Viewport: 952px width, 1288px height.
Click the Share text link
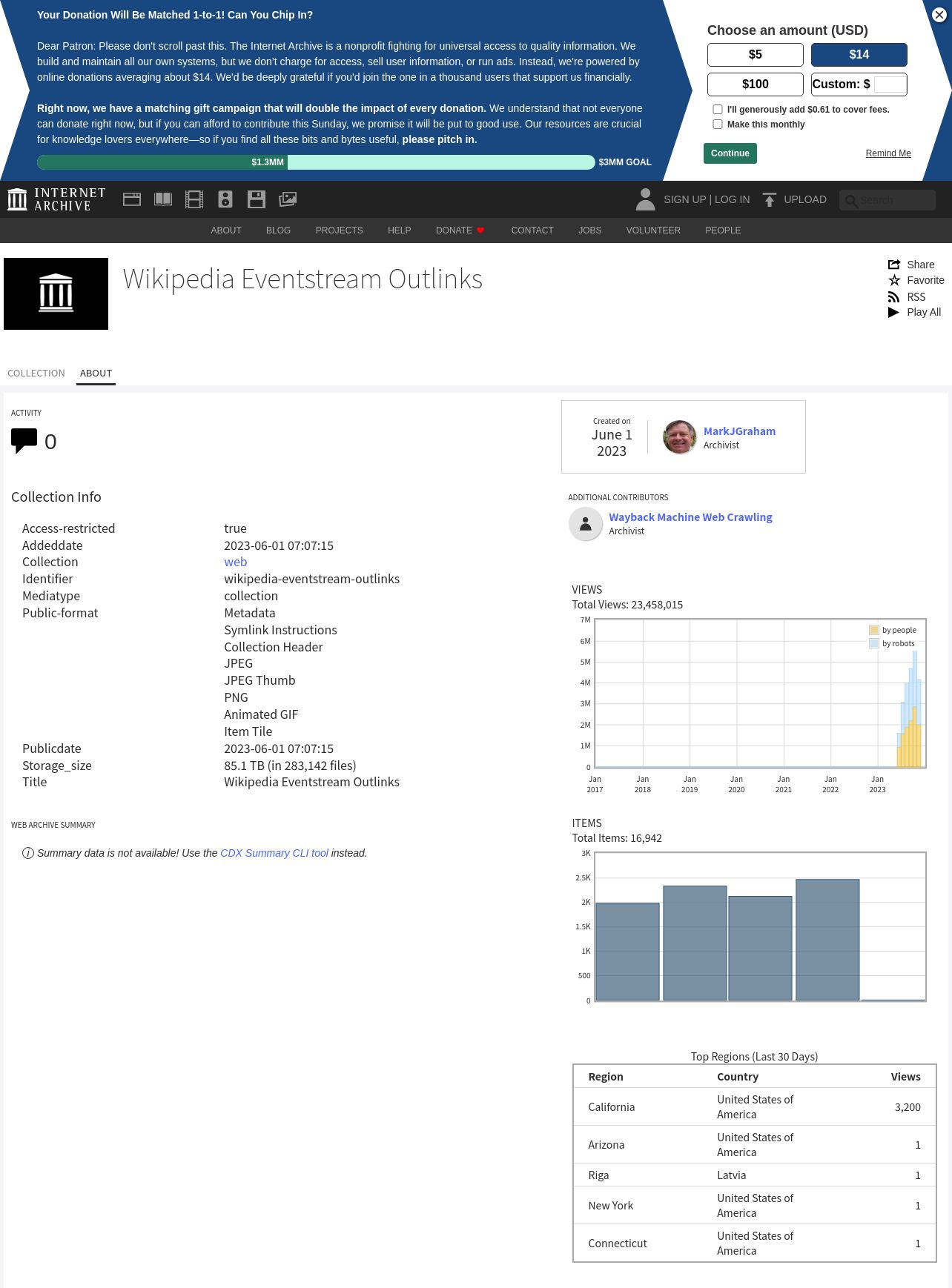click(921, 265)
